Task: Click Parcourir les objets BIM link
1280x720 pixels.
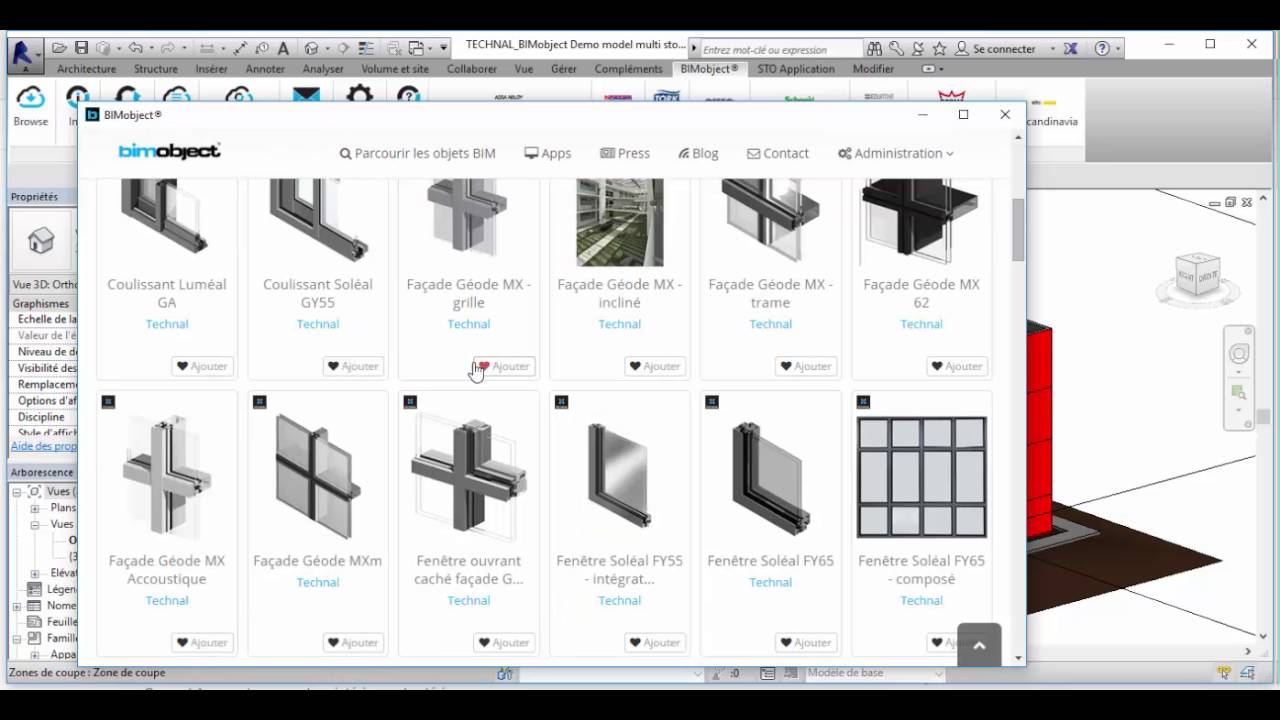Action: click(417, 153)
